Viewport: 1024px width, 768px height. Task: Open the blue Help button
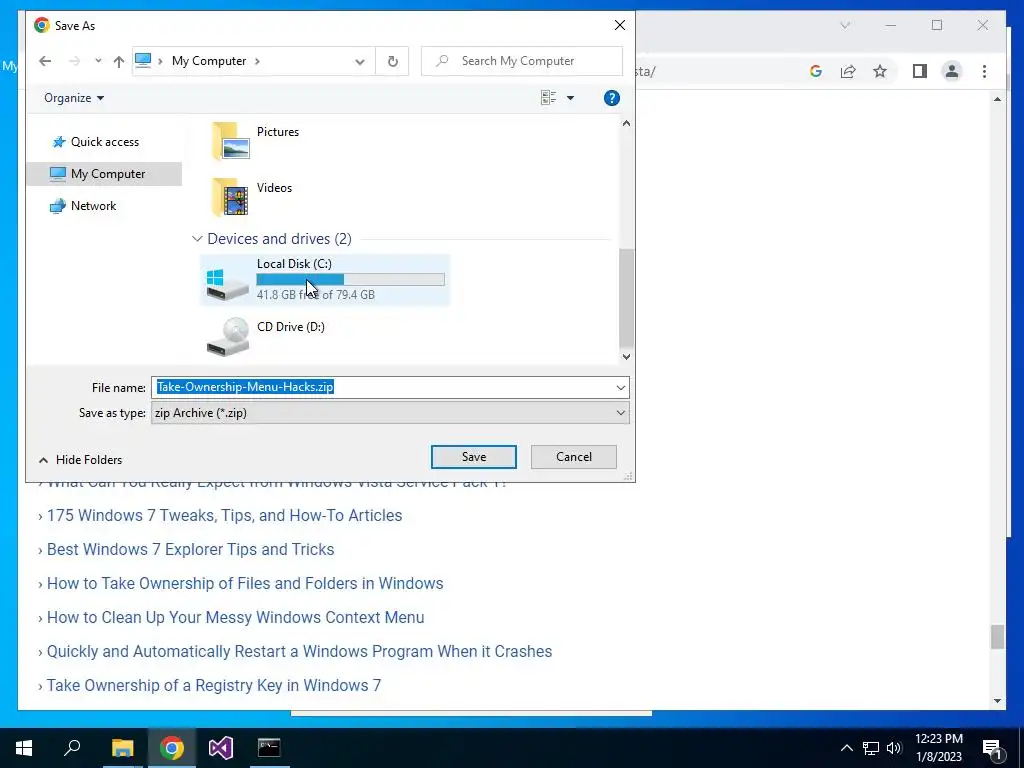(x=611, y=98)
